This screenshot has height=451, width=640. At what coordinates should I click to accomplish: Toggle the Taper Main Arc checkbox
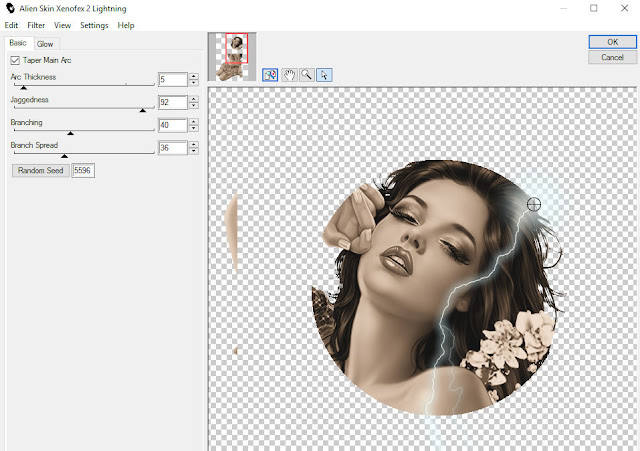tap(15, 60)
